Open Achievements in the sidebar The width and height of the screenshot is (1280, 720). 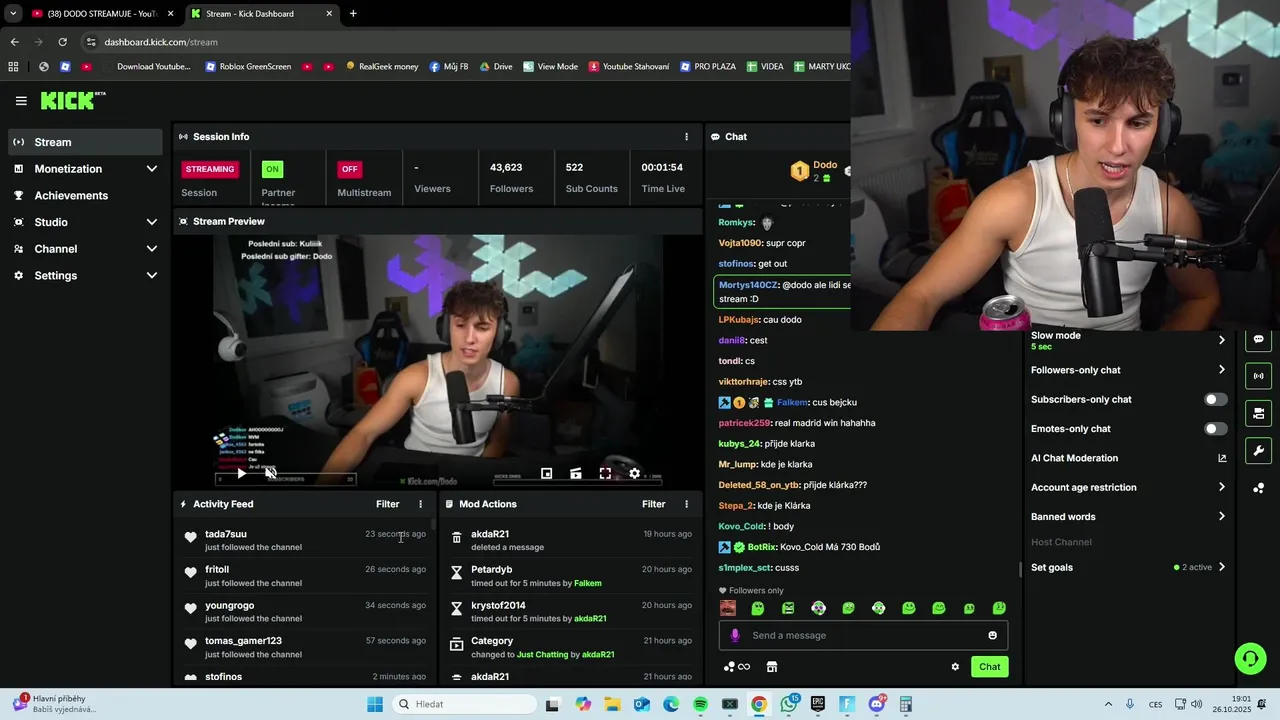[84, 196]
